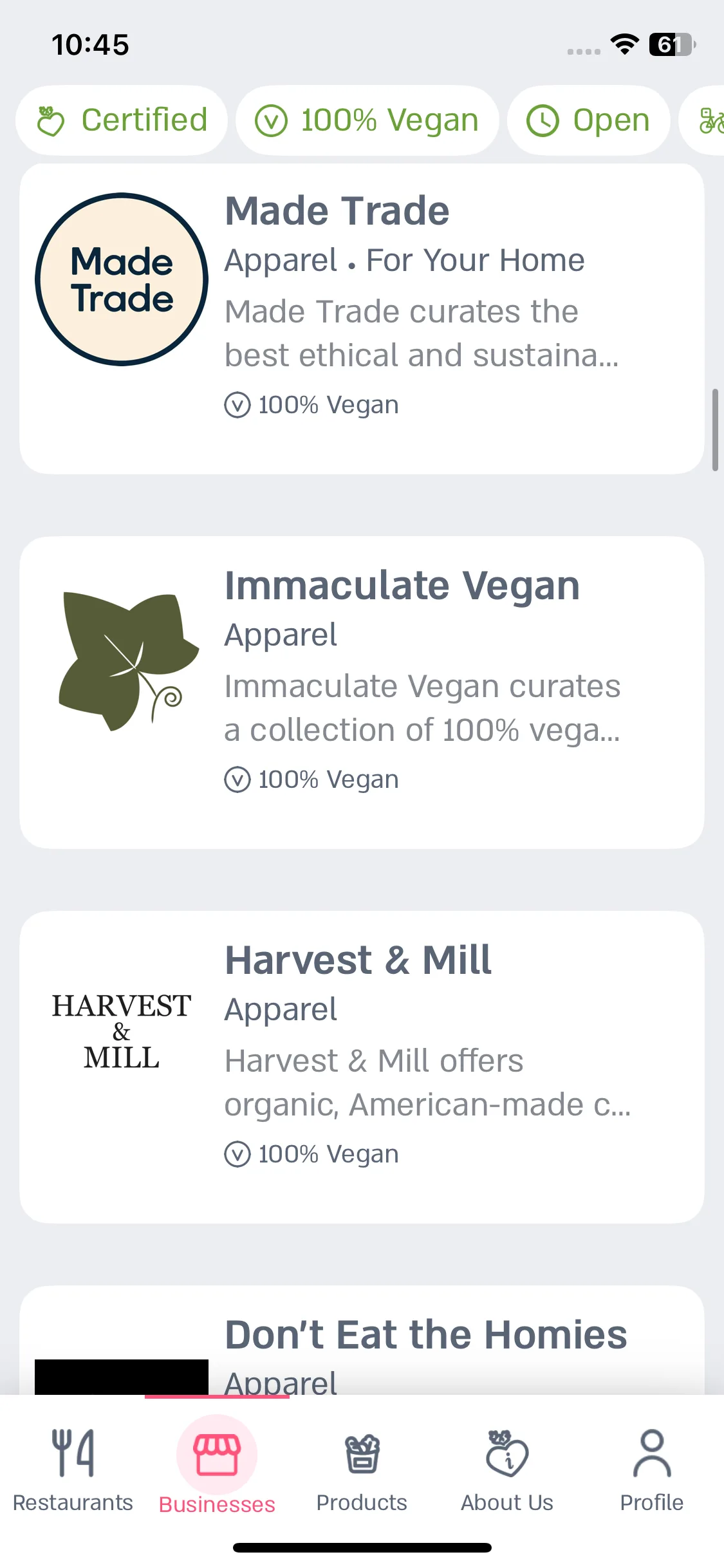Tap the 100% Vegan badge under Immaculate Vegan
The height and width of the screenshot is (1568, 724).
click(311, 779)
